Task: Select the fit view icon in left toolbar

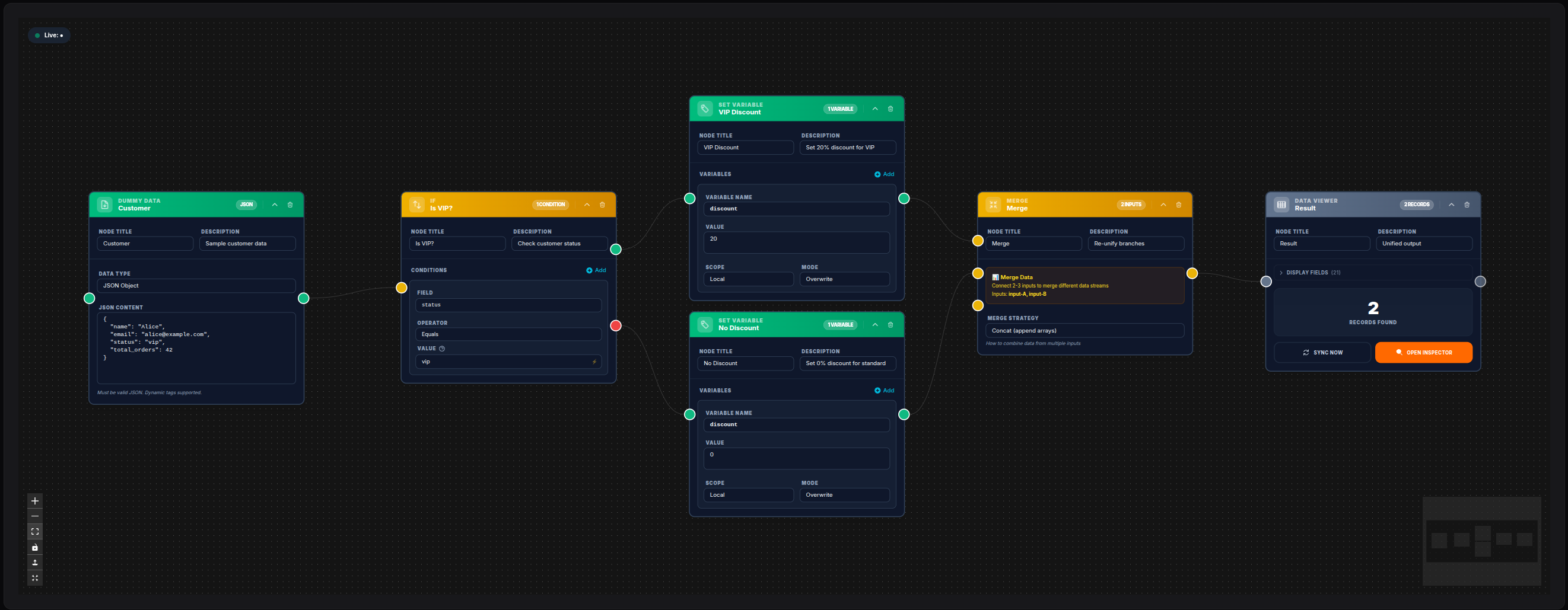Action: tap(34, 531)
